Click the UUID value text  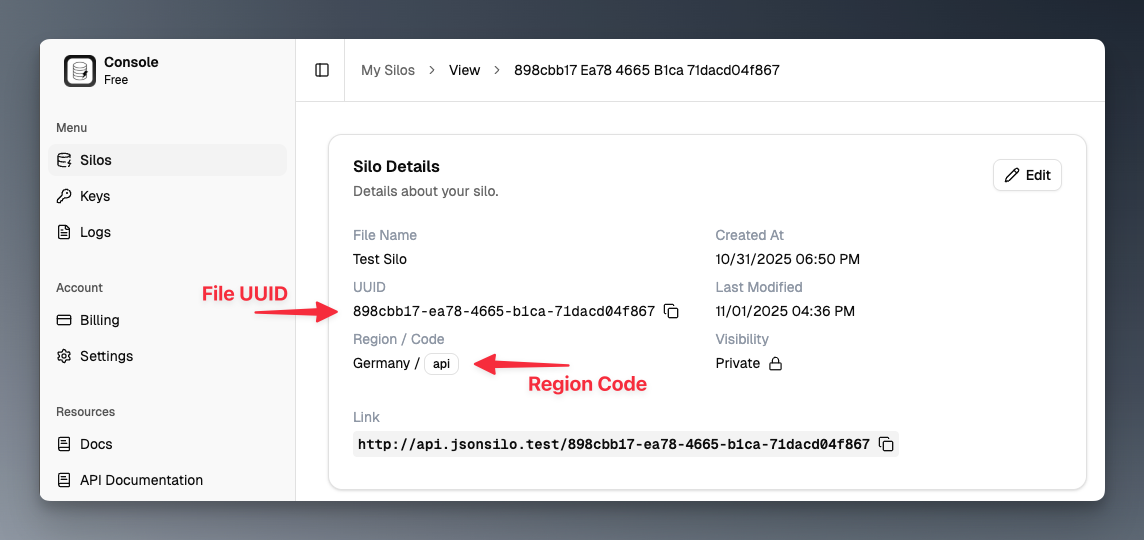tap(504, 311)
